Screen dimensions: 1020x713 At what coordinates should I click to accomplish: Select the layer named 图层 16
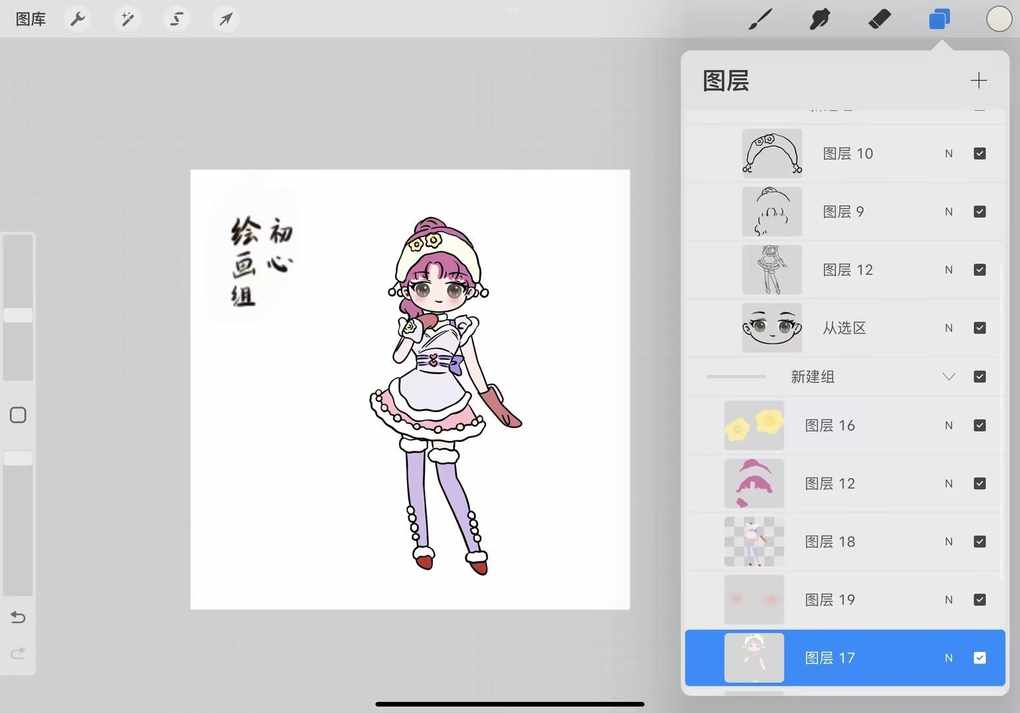pos(829,425)
